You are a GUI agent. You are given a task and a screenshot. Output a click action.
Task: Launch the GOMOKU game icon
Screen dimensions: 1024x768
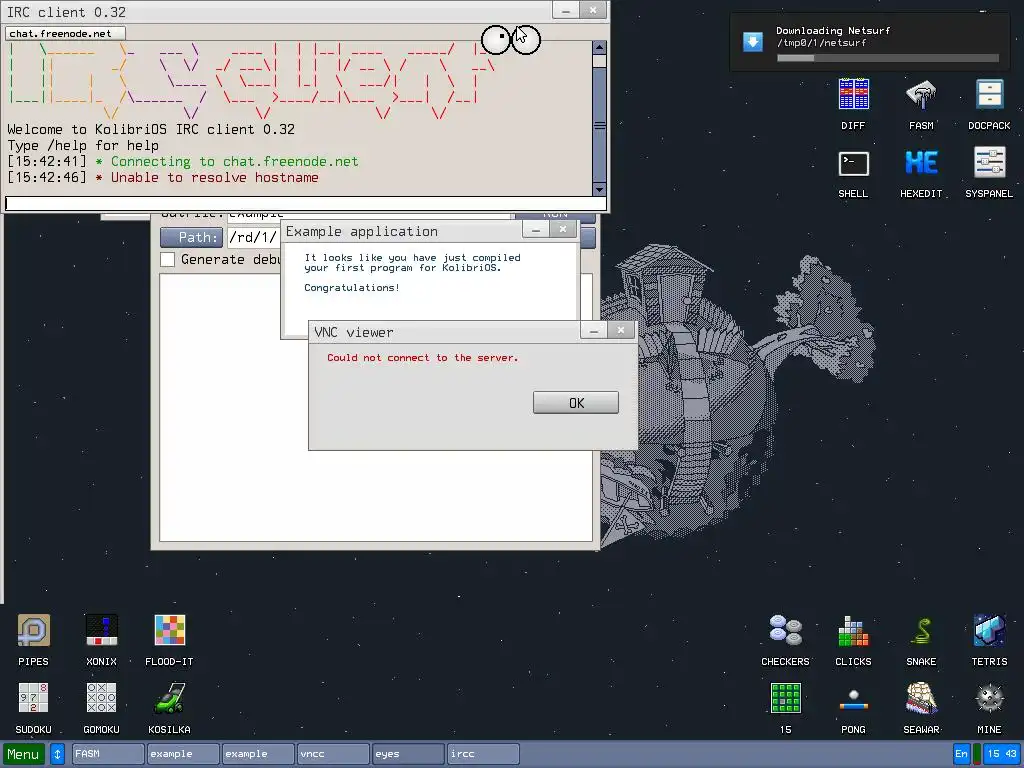[x=101, y=698]
